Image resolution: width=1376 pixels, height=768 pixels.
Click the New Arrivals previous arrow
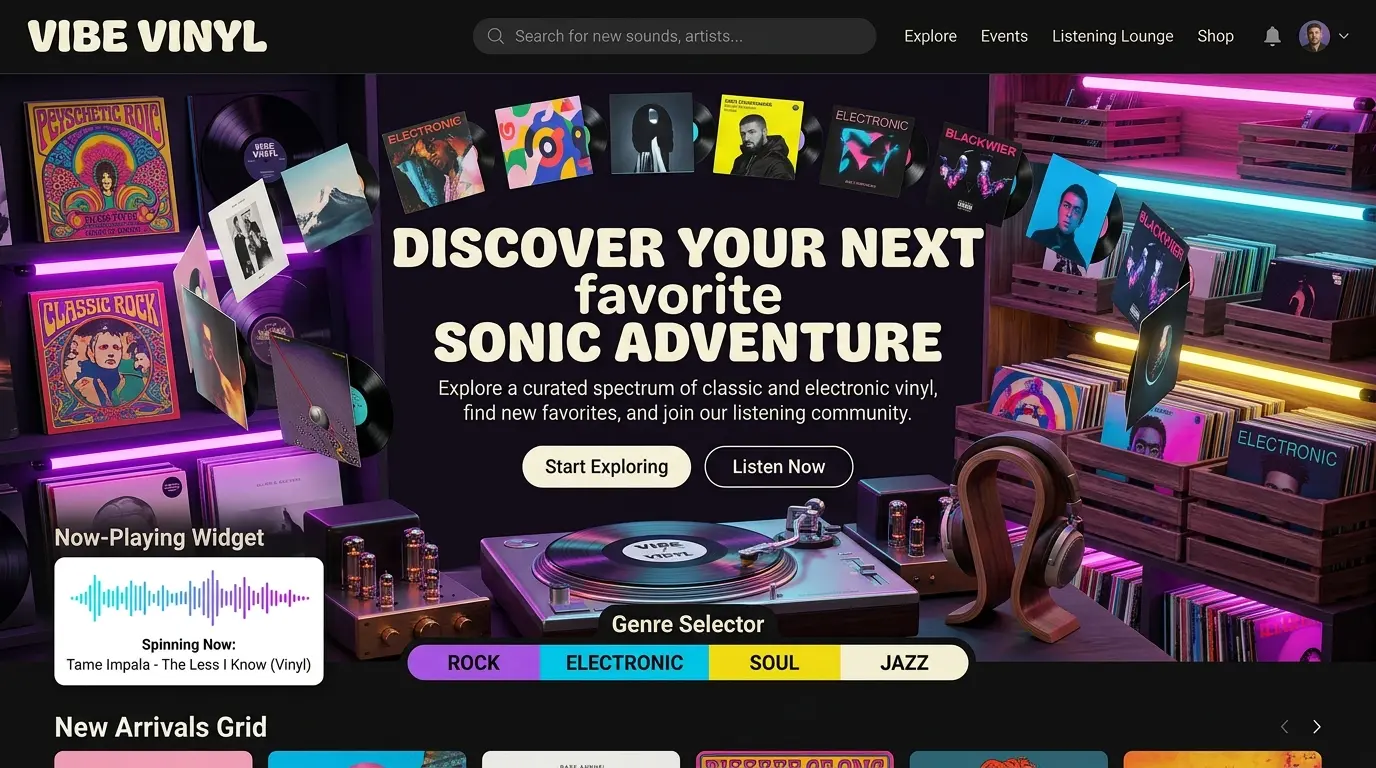1285,727
